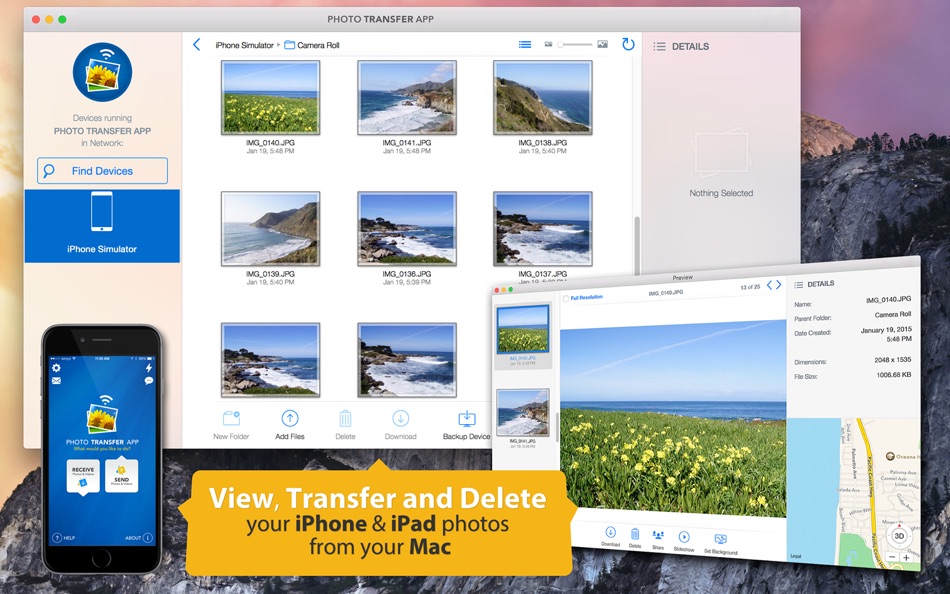Screen dimensions: 950x594
Task: Switch to list view of photos
Action: point(523,44)
